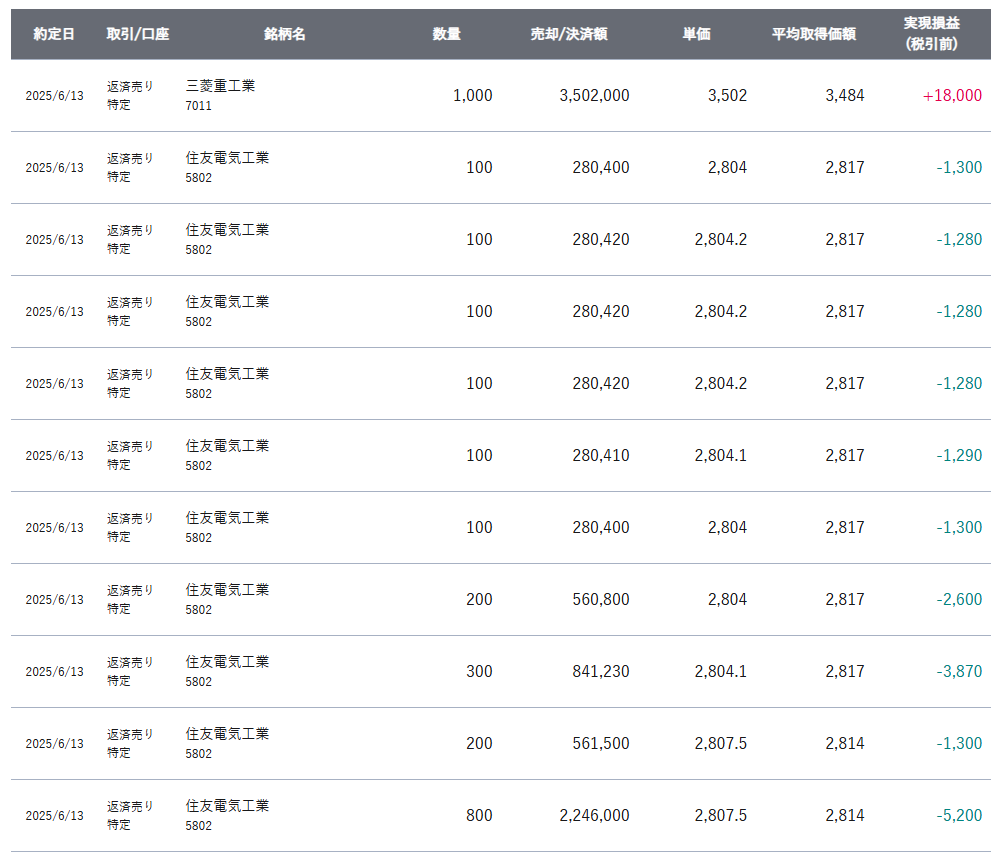Click the 平均取得価額 column header
This screenshot has height=863, width=1003.
(814, 34)
